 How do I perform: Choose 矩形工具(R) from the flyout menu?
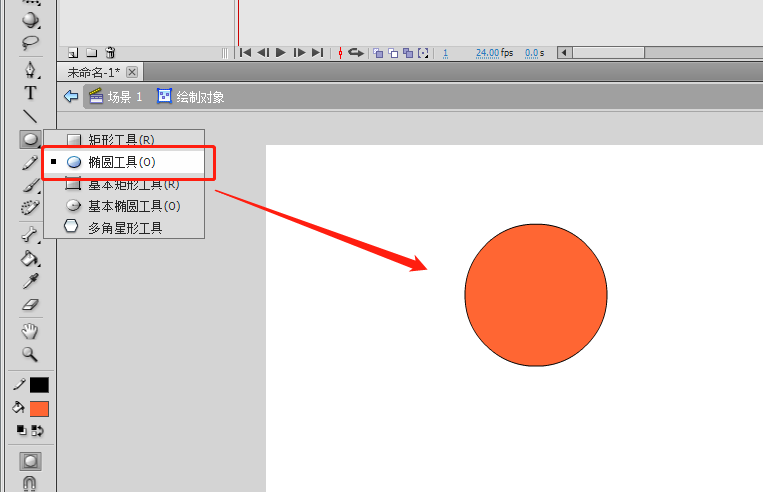pyautogui.click(x=121, y=140)
